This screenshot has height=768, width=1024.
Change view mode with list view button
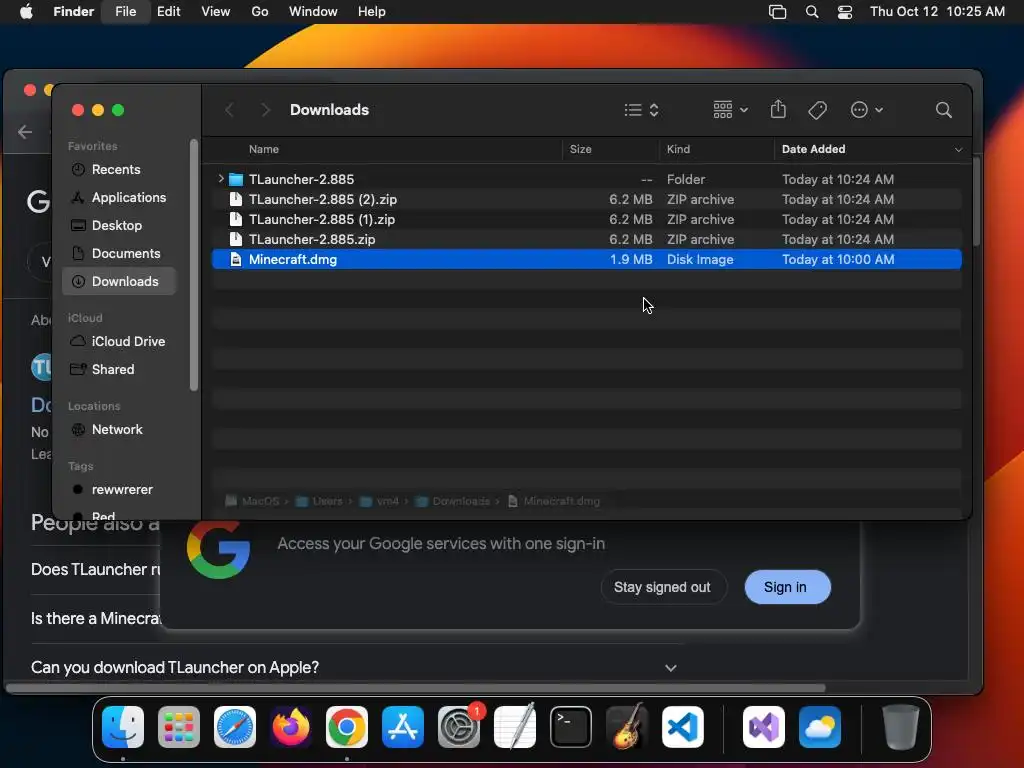pos(641,110)
